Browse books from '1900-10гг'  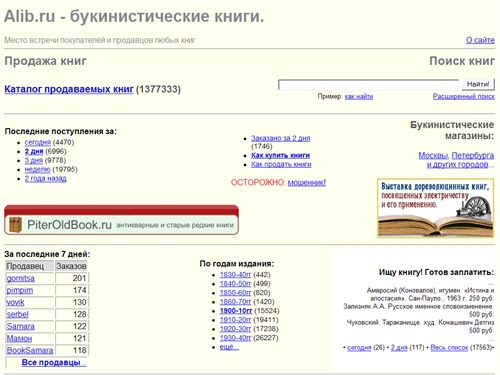[236, 311]
